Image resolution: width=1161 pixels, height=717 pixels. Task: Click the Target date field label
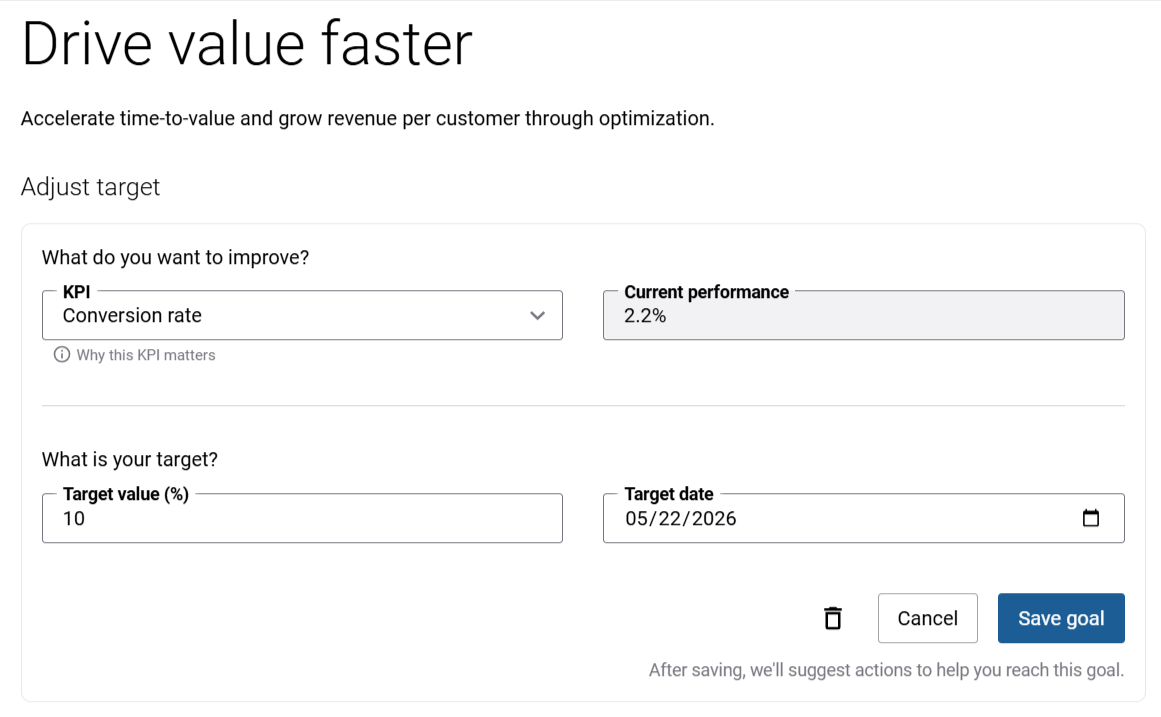point(668,494)
